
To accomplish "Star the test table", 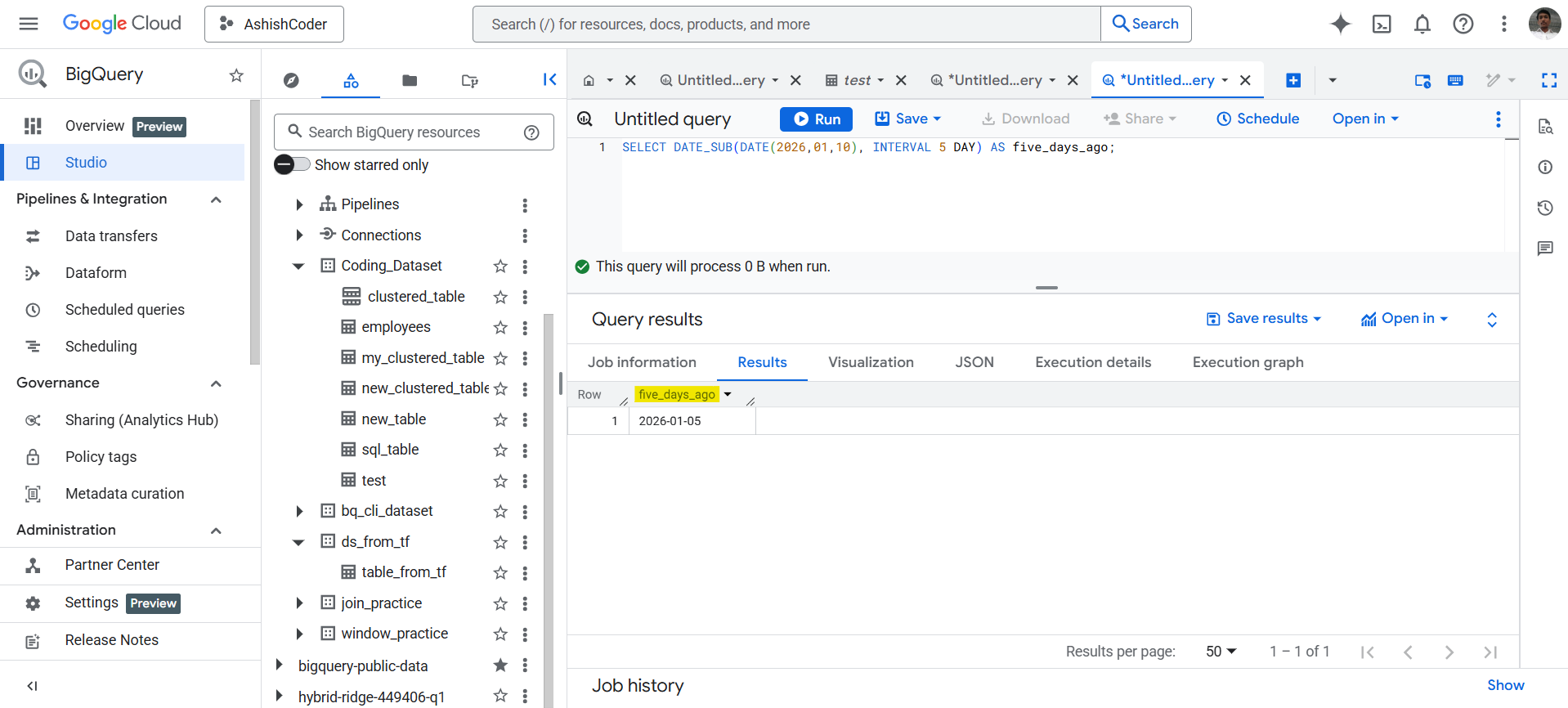I will (500, 482).
